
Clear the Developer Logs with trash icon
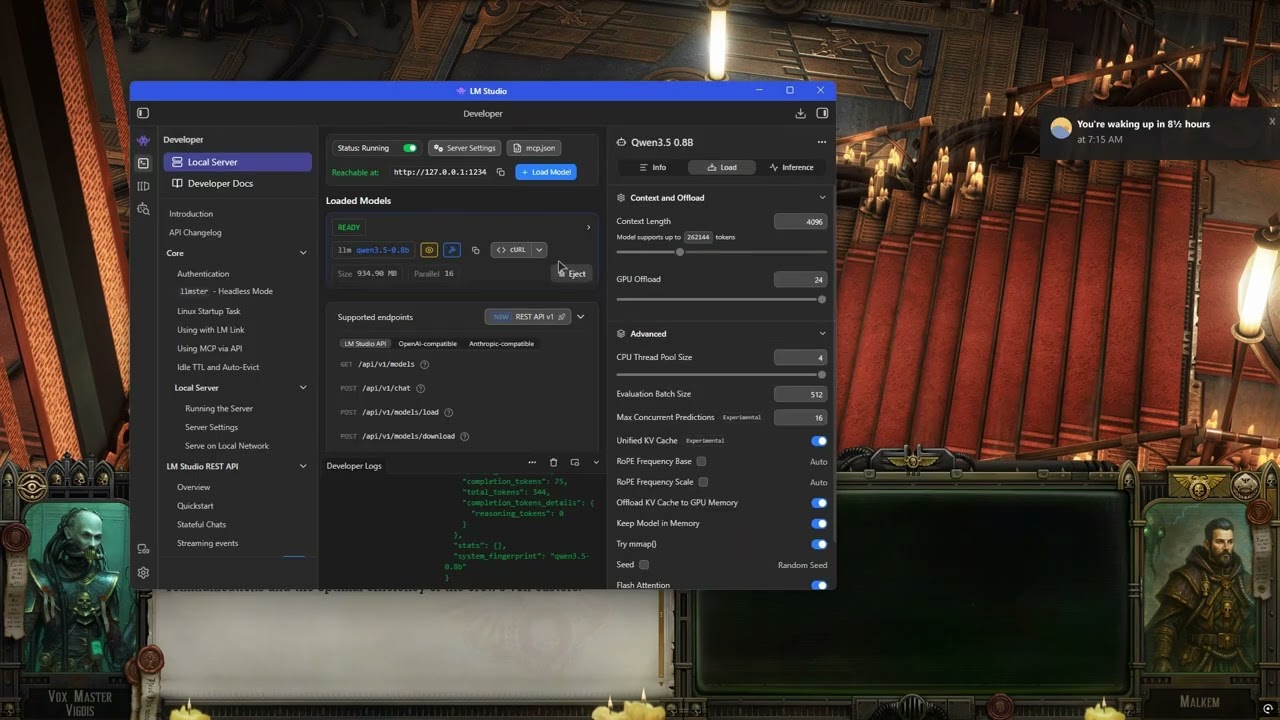tap(554, 462)
